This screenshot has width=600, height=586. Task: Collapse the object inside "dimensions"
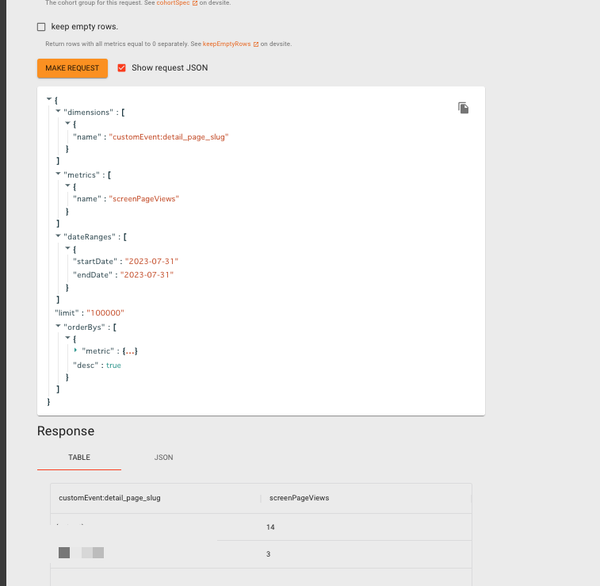tap(67, 123)
